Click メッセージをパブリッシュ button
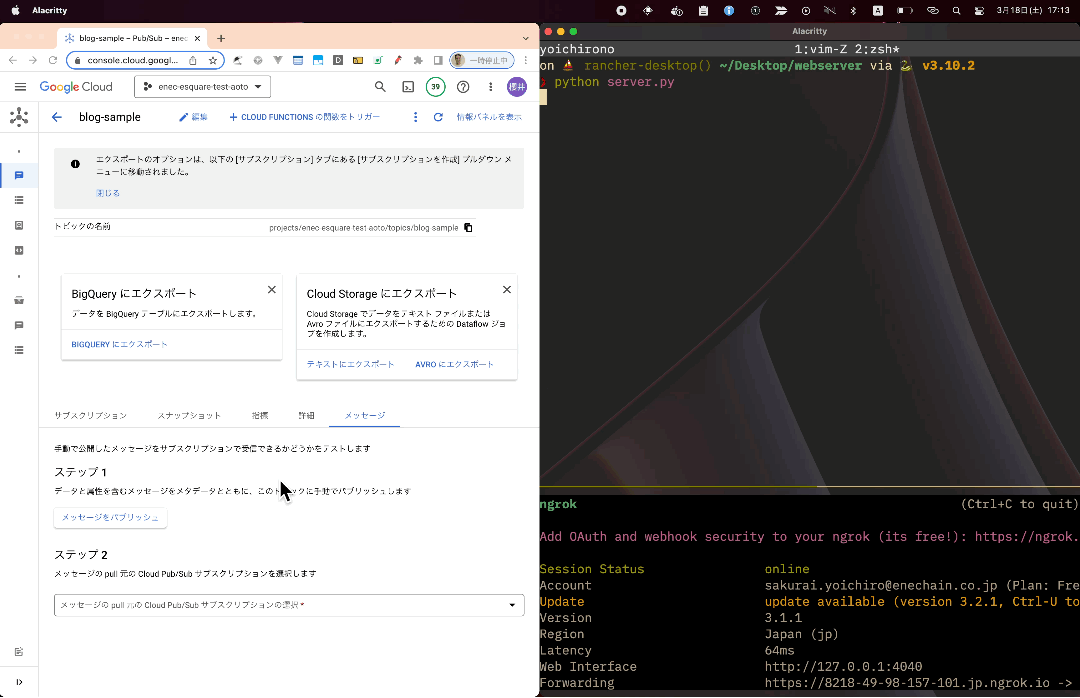Image resolution: width=1080 pixels, height=698 pixels. [110, 517]
